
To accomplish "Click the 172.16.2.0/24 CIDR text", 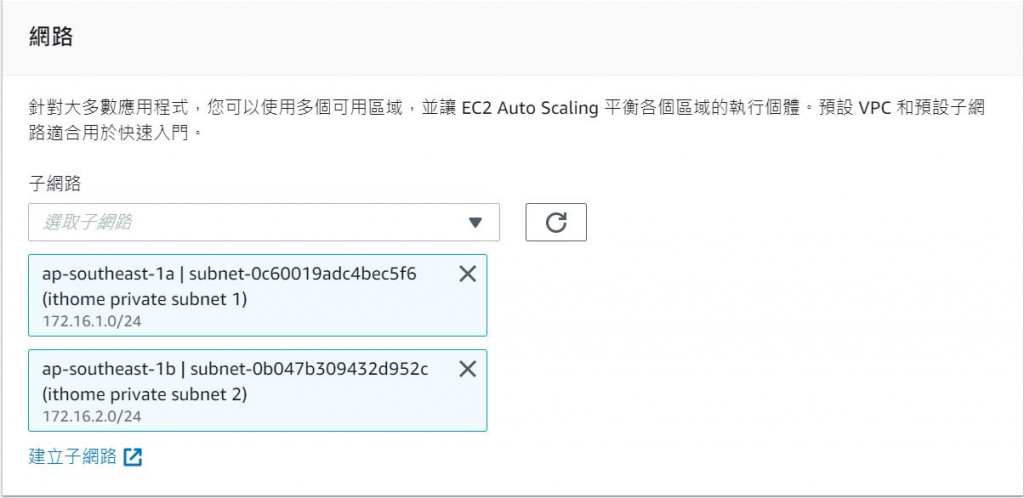I will tap(91, 416).
